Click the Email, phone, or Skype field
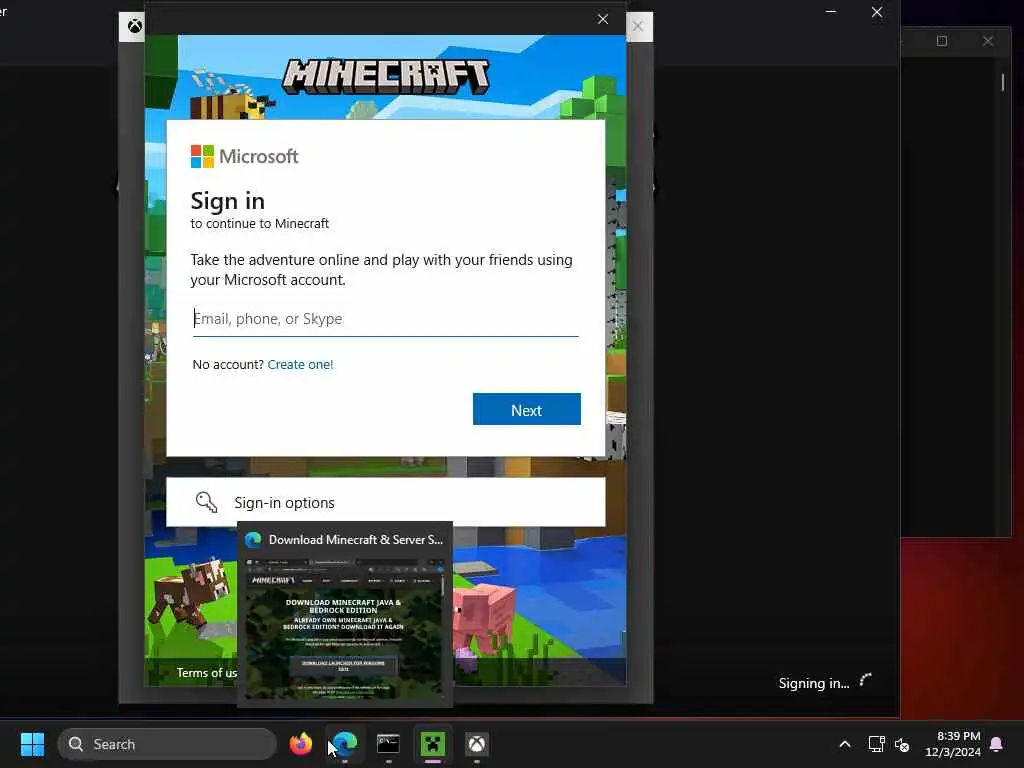1024x768 pixels. [x=385, y=319]
